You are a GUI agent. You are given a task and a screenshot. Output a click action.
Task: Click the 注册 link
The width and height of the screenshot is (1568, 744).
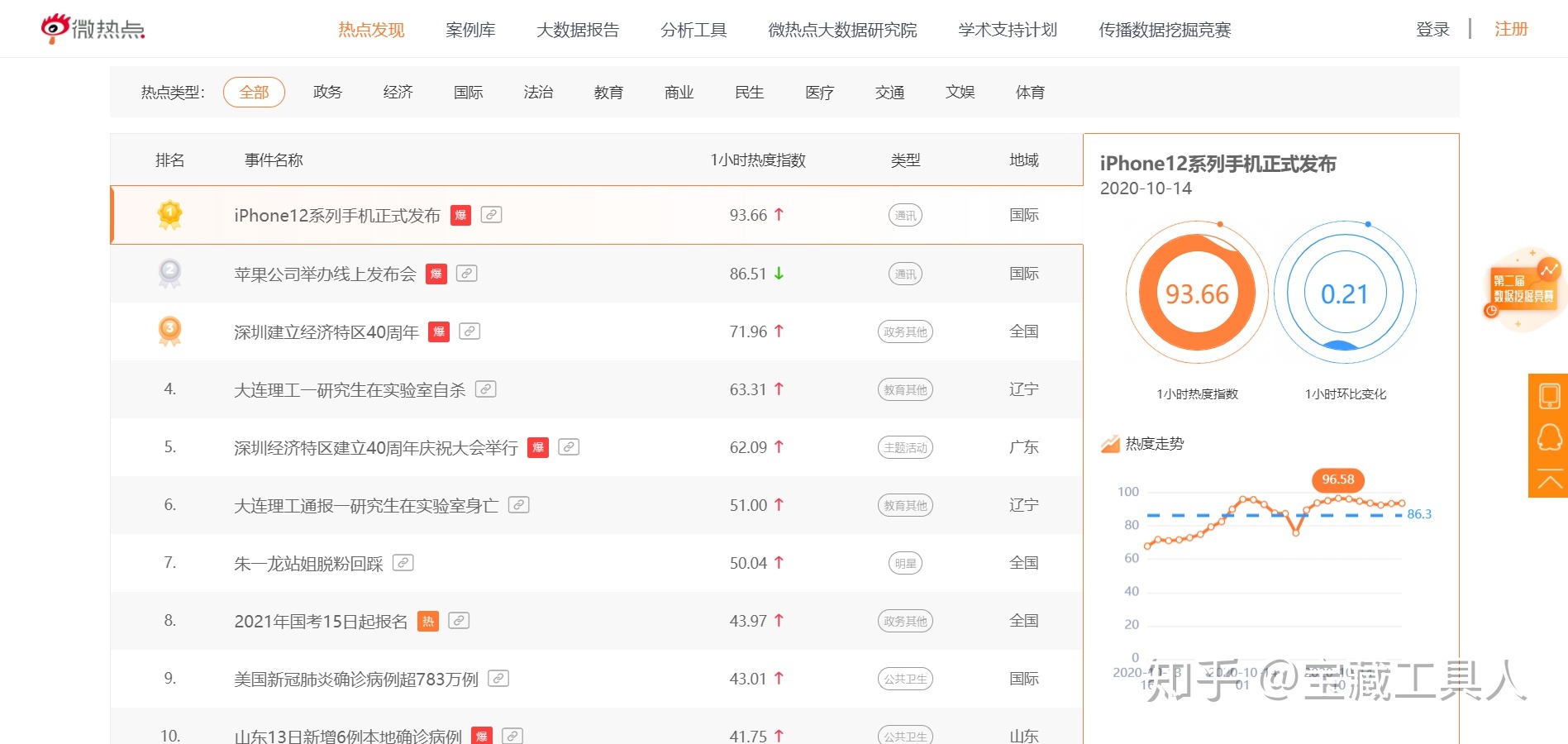tap(1510, 30)
